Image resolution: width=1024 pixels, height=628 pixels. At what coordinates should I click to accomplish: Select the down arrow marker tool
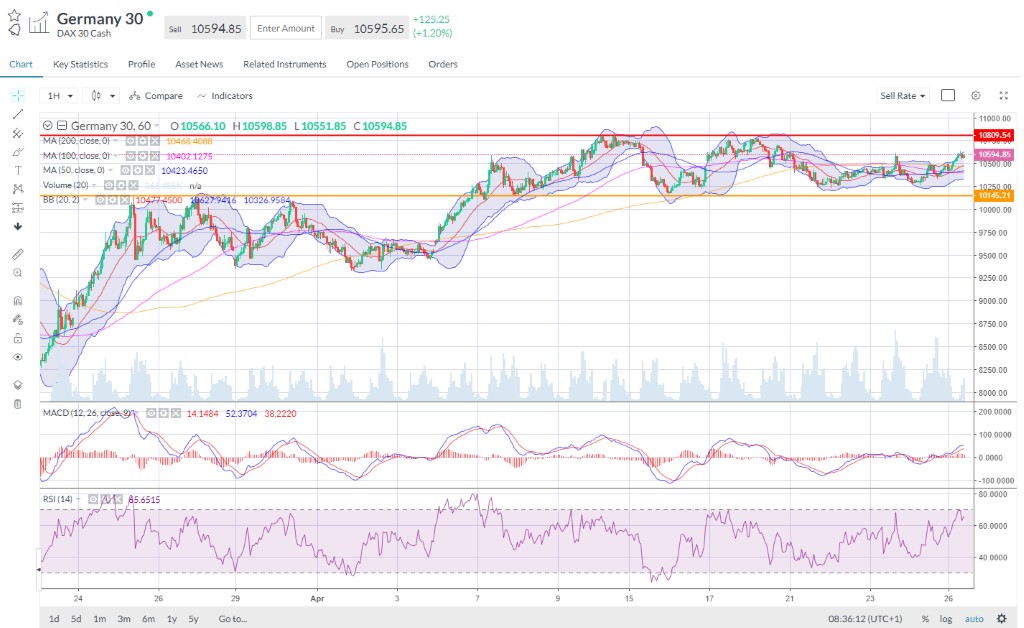[18, 227]
